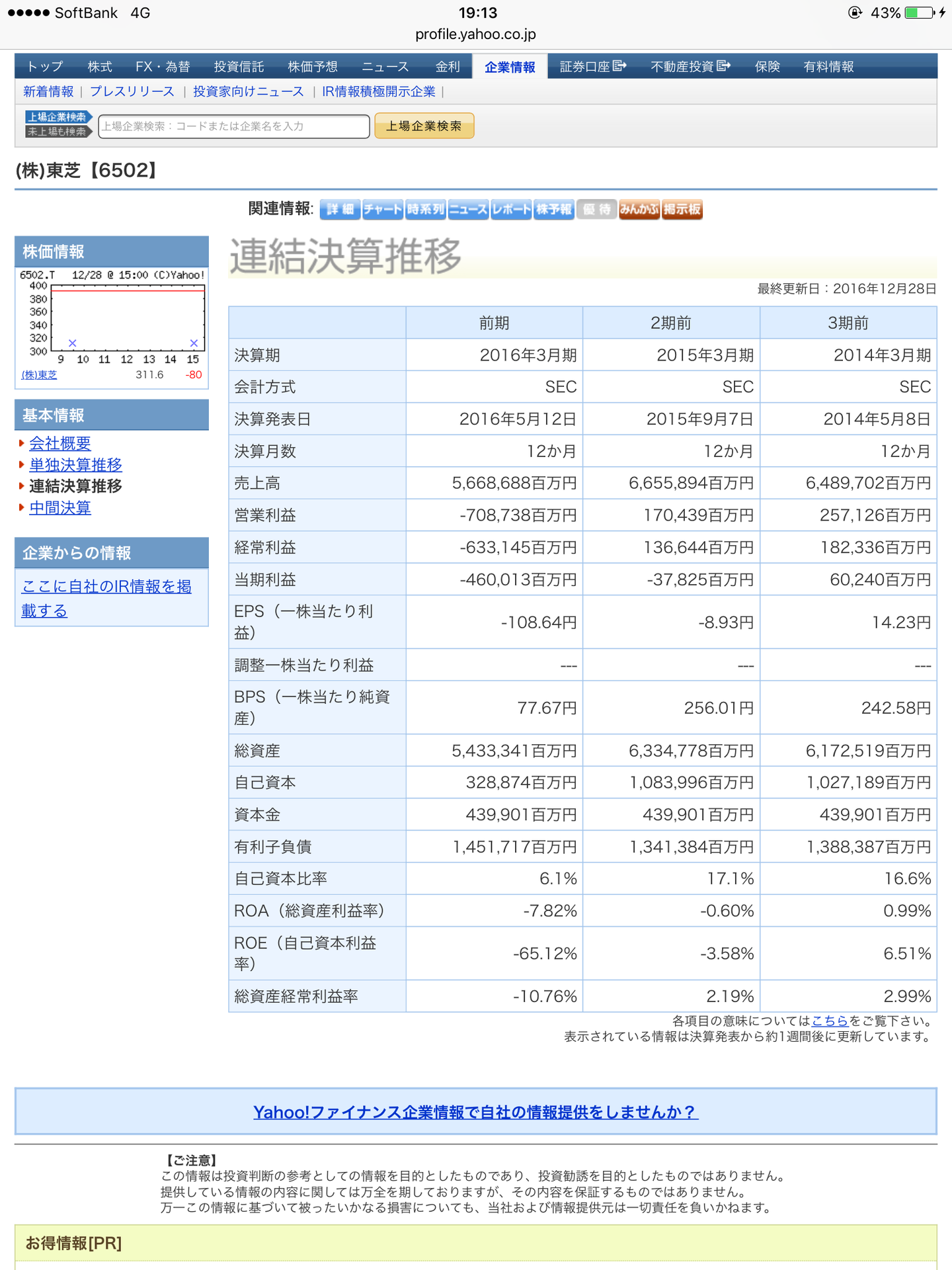Open the 保険 menu item
Image resolution: width=952 pixels, height=1270 pixels.
pos(768,67)
